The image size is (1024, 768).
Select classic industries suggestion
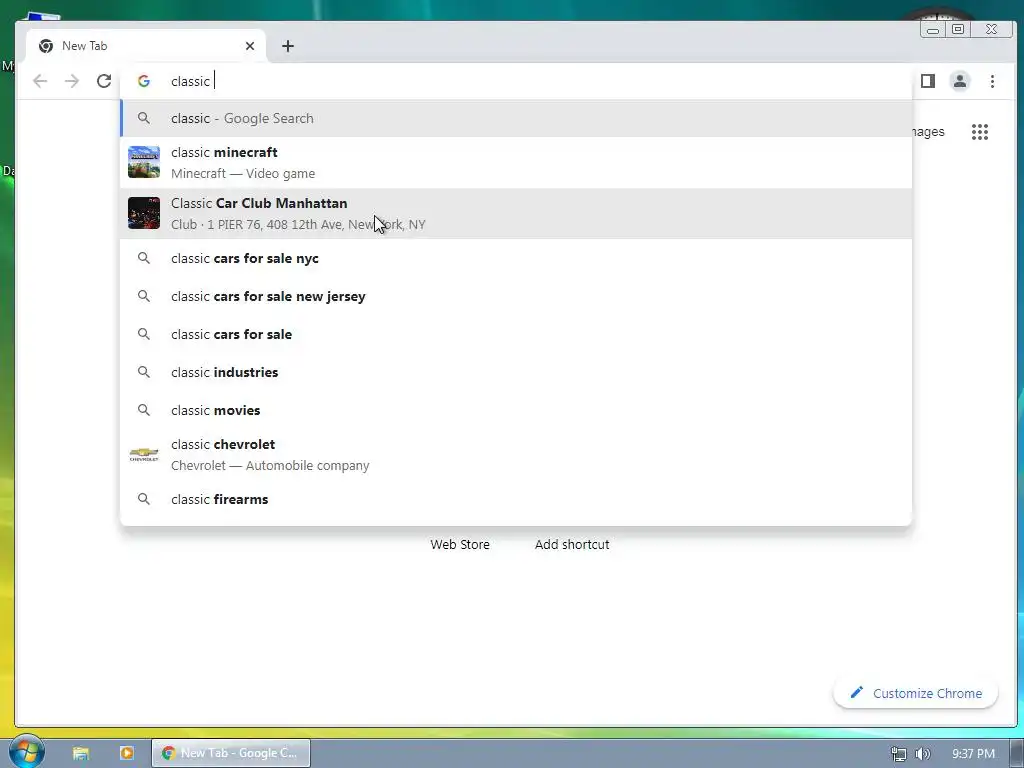516,372
